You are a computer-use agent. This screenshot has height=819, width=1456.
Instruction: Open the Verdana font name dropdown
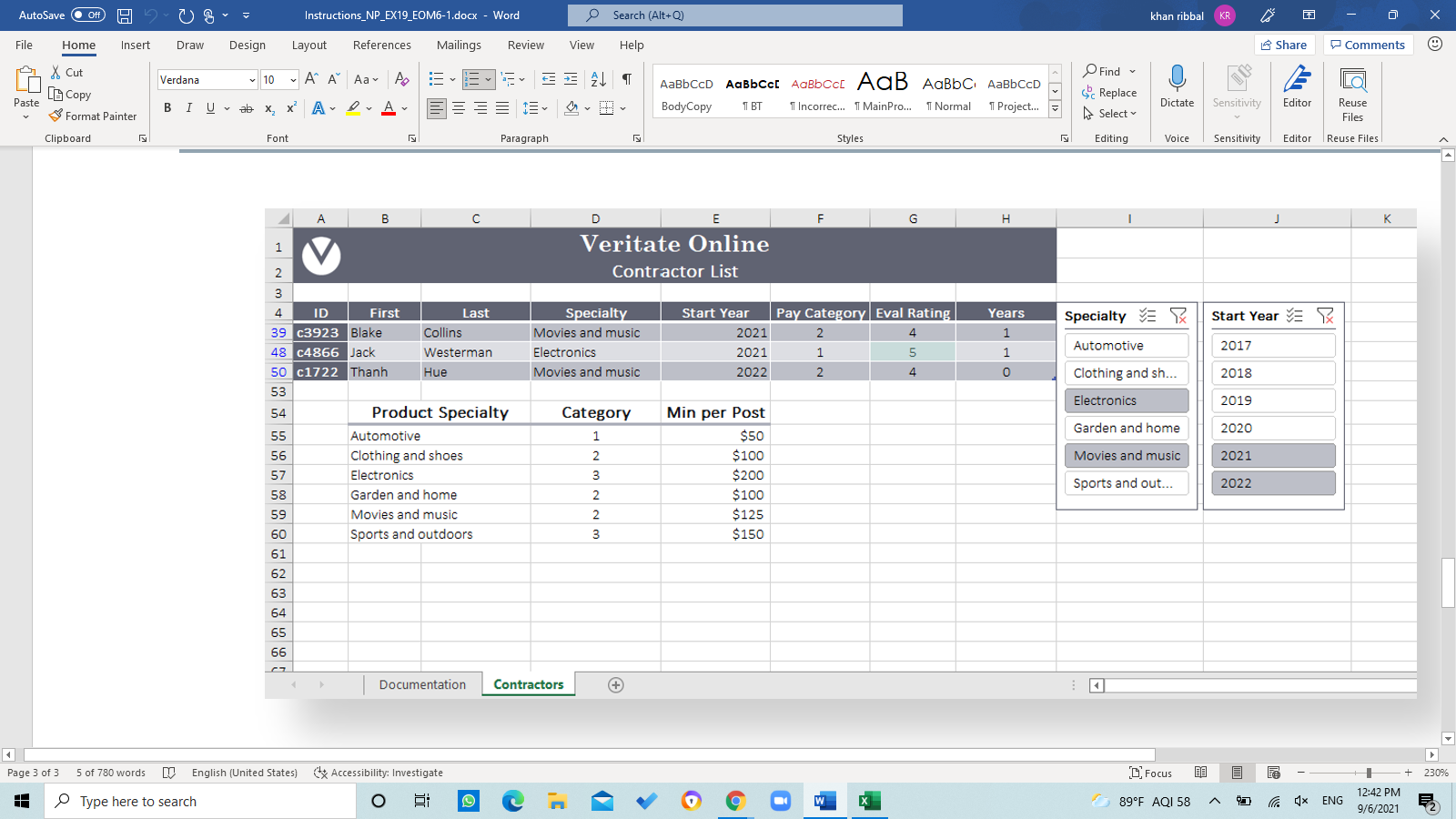(252, 79)
